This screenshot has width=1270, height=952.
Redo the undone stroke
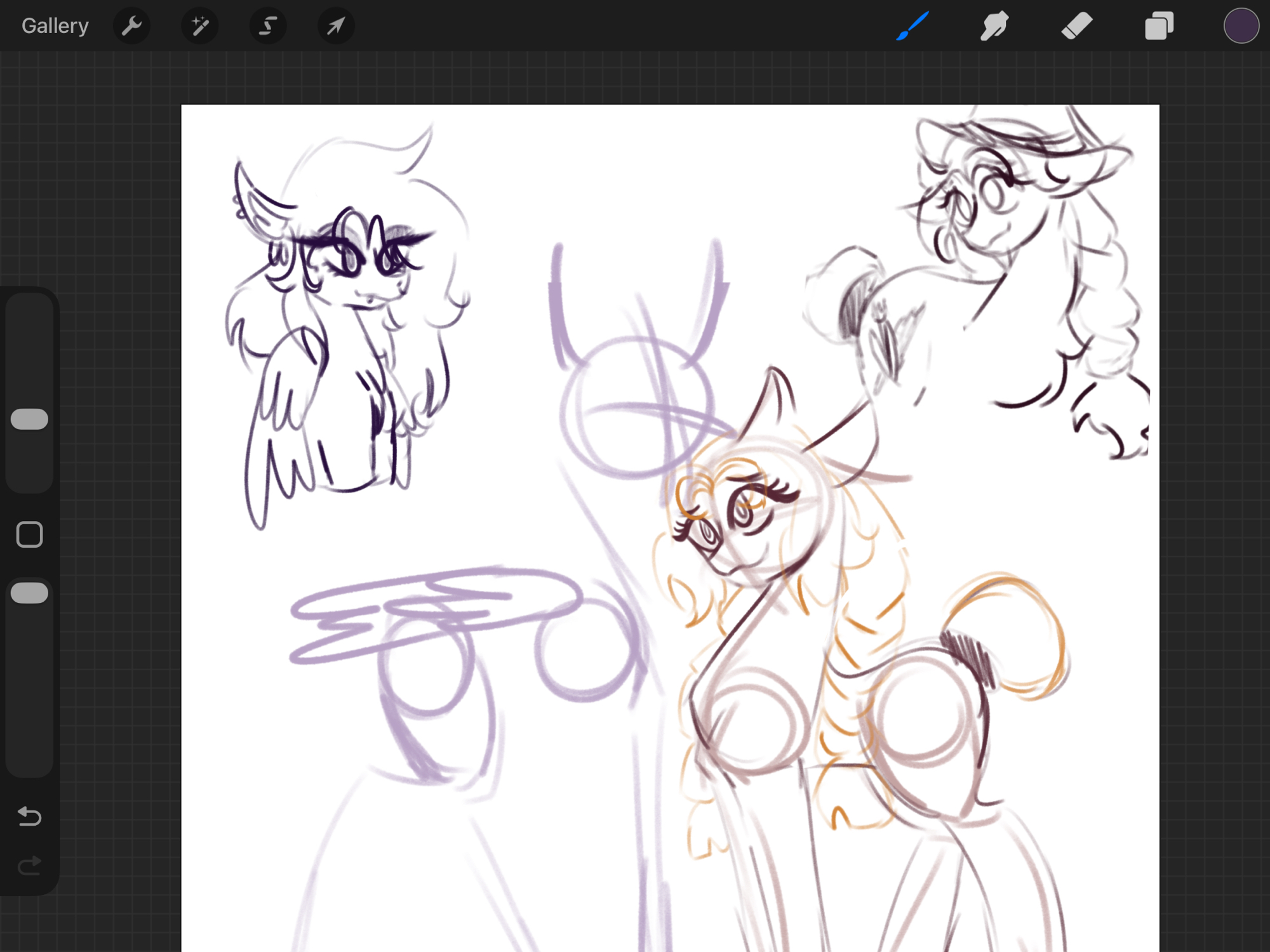tap(30, 866)
